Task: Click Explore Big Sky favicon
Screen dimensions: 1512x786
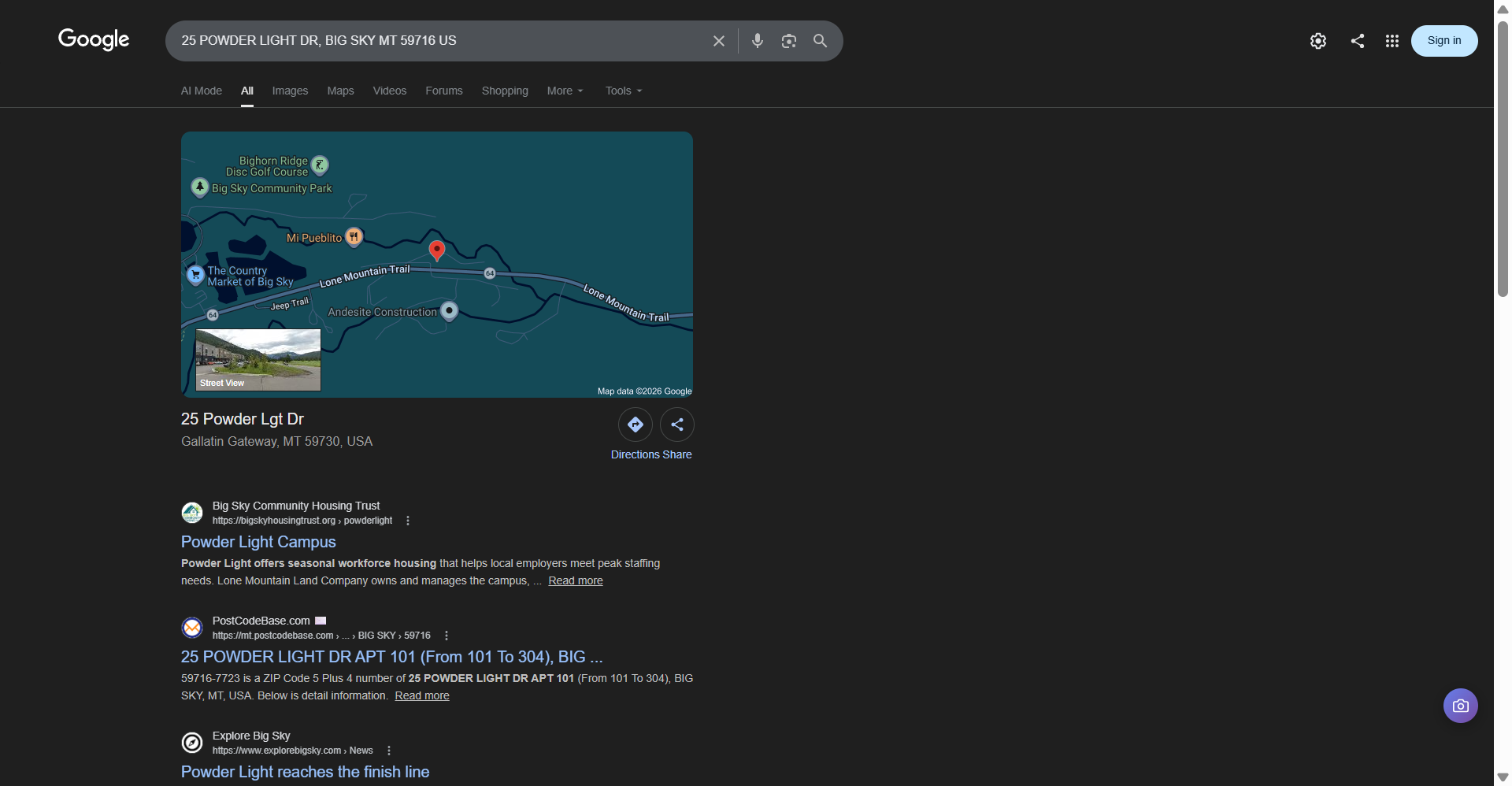Action: point(192,743)
